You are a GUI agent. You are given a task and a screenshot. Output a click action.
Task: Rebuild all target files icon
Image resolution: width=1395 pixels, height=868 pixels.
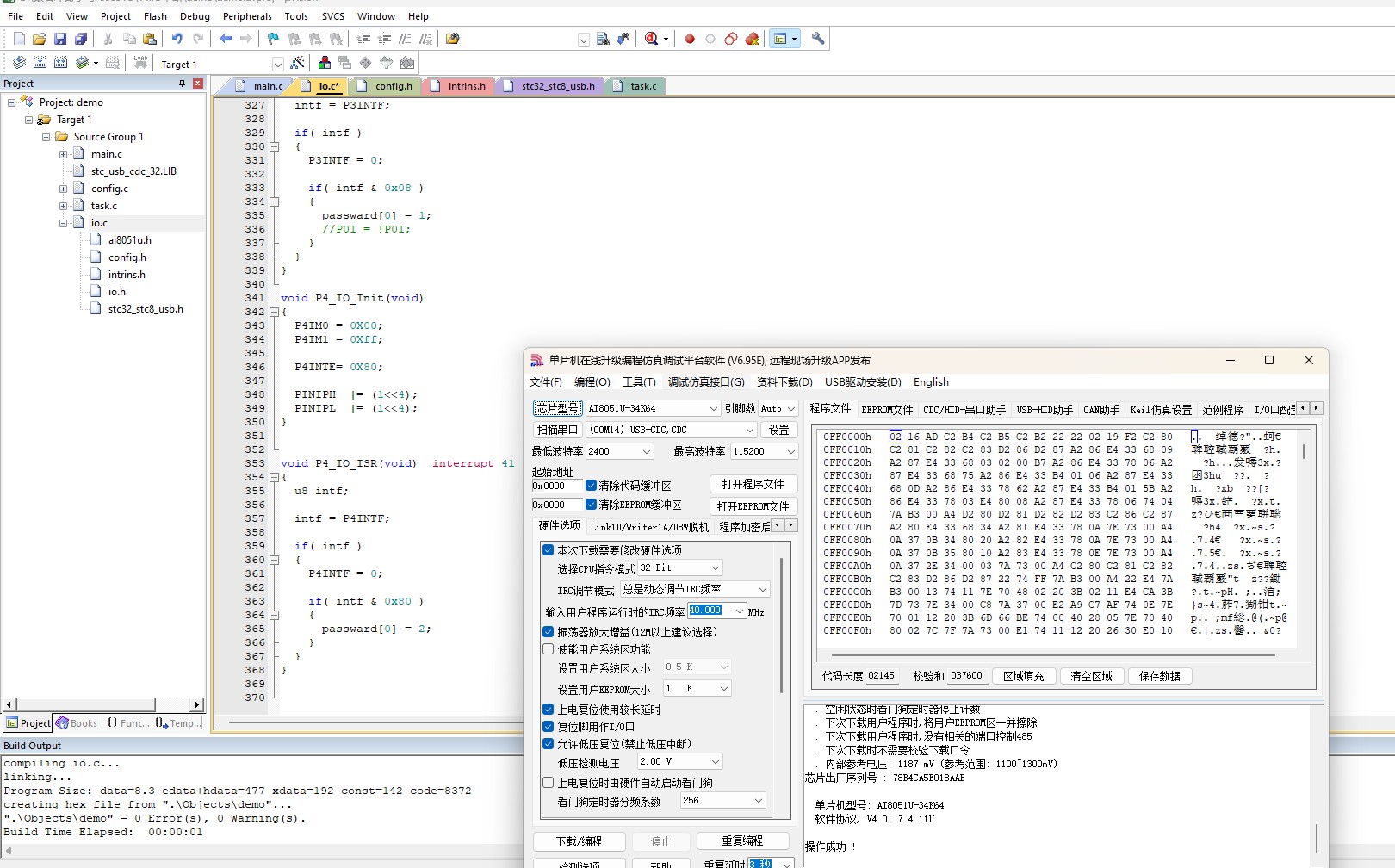[60, 63]
